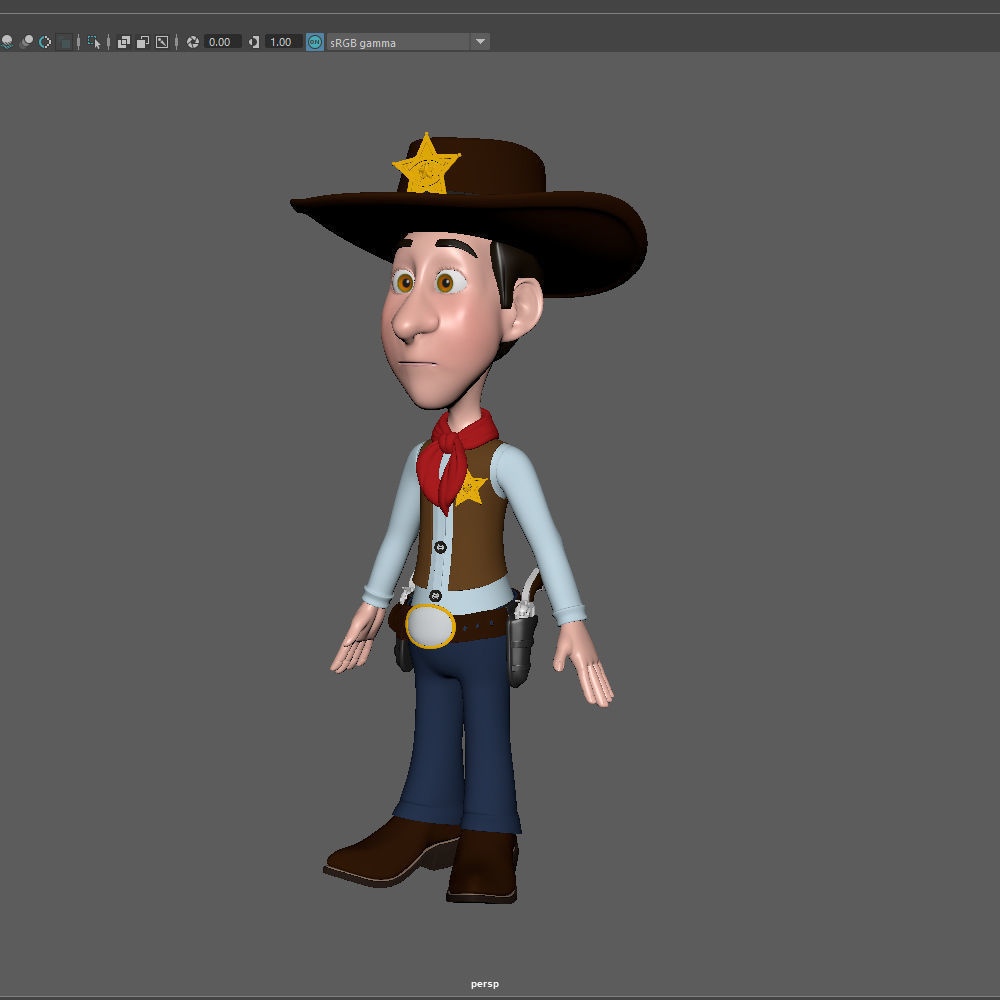Toggle the XRay joints icon
1000x1000 pixels.
(x=162, y=42)
